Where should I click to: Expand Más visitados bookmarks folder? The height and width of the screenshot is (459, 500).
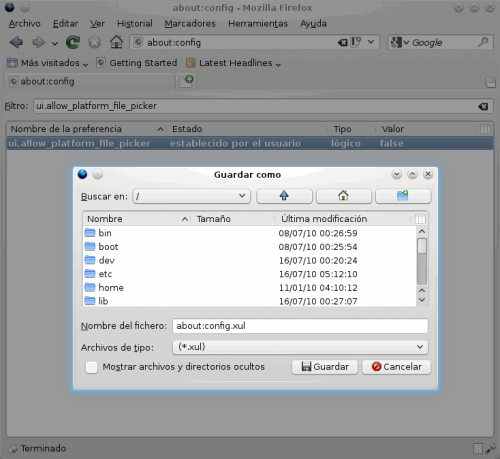tap(48, 63)
